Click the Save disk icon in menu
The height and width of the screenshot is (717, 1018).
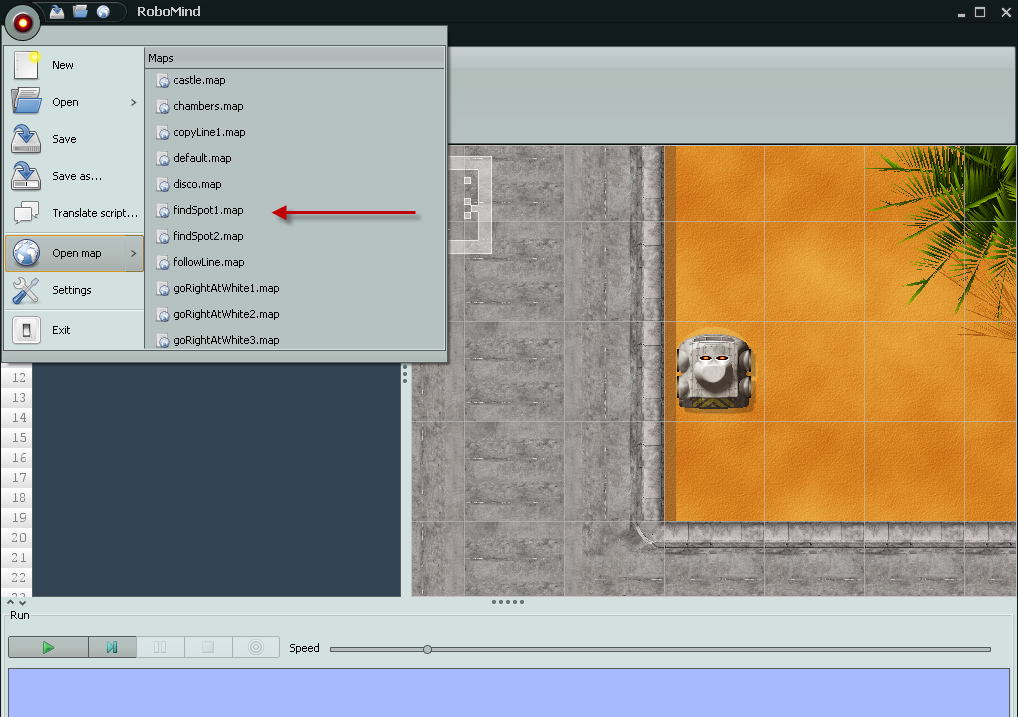26,139
